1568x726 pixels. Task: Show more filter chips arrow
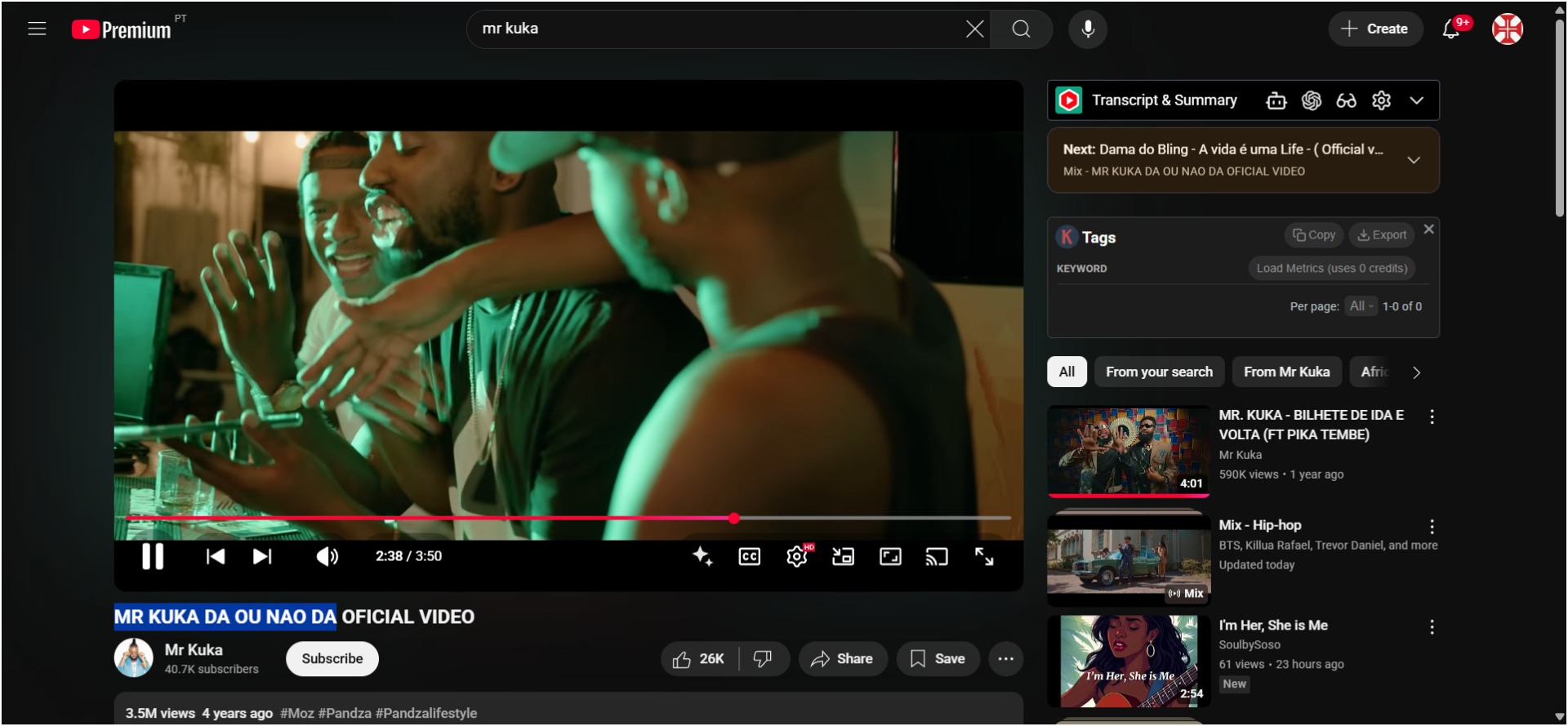[1417, 372]
